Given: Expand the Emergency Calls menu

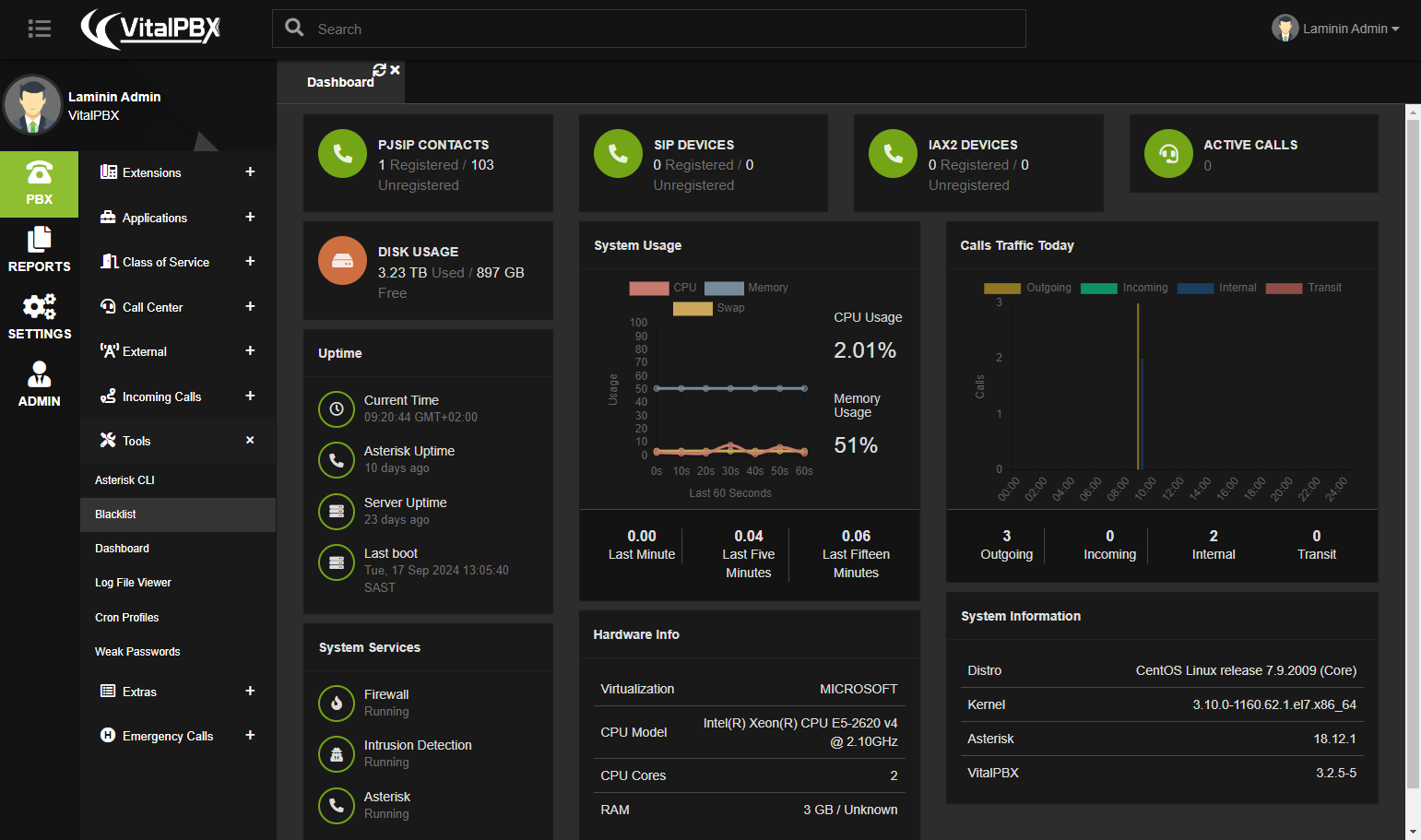Looking at the screenshot, I should pyautogui.click(x=178, y=736).
